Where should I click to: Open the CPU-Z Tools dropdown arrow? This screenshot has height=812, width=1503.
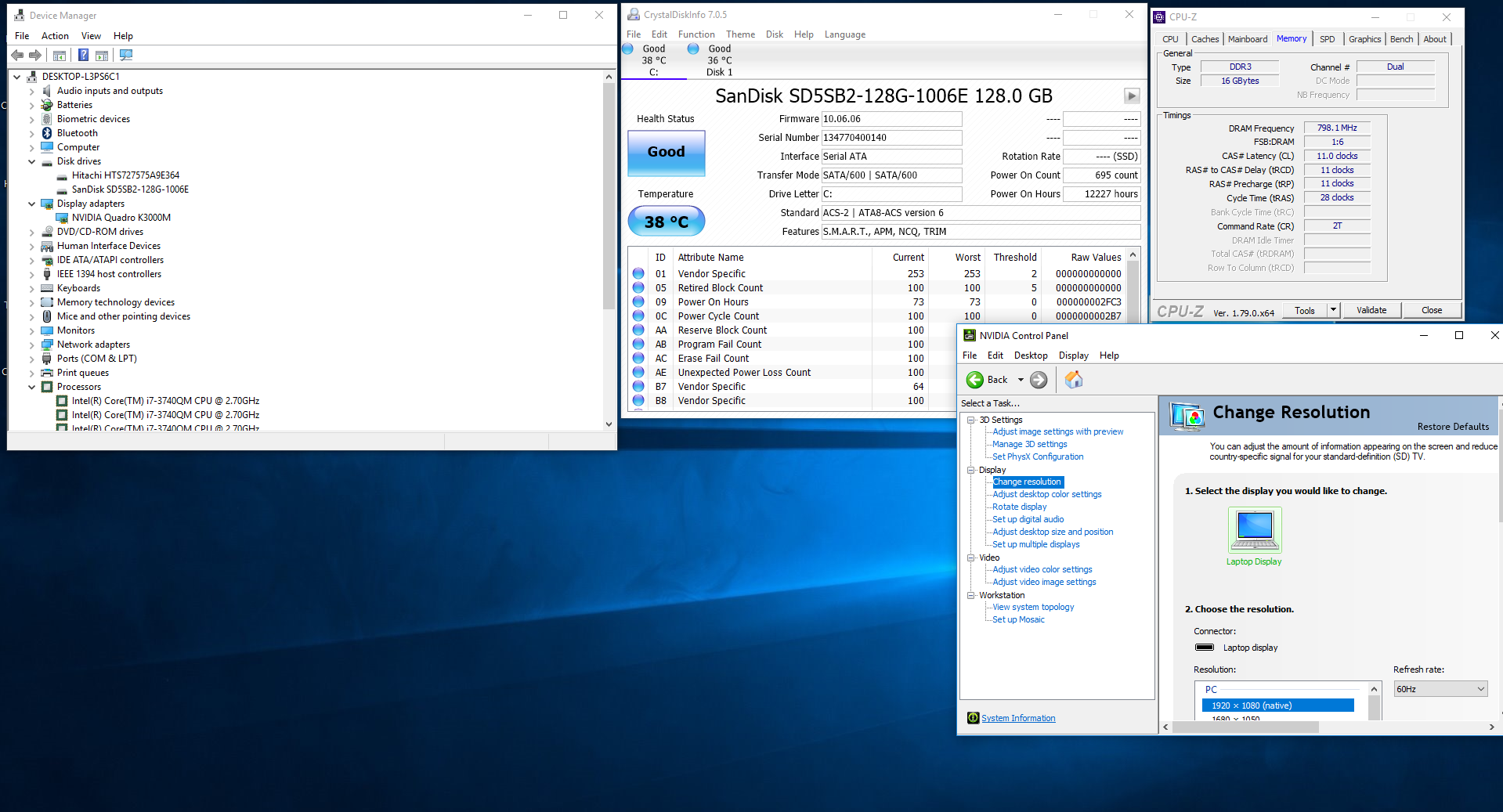pyautogui.click(x=1333, y=310)
